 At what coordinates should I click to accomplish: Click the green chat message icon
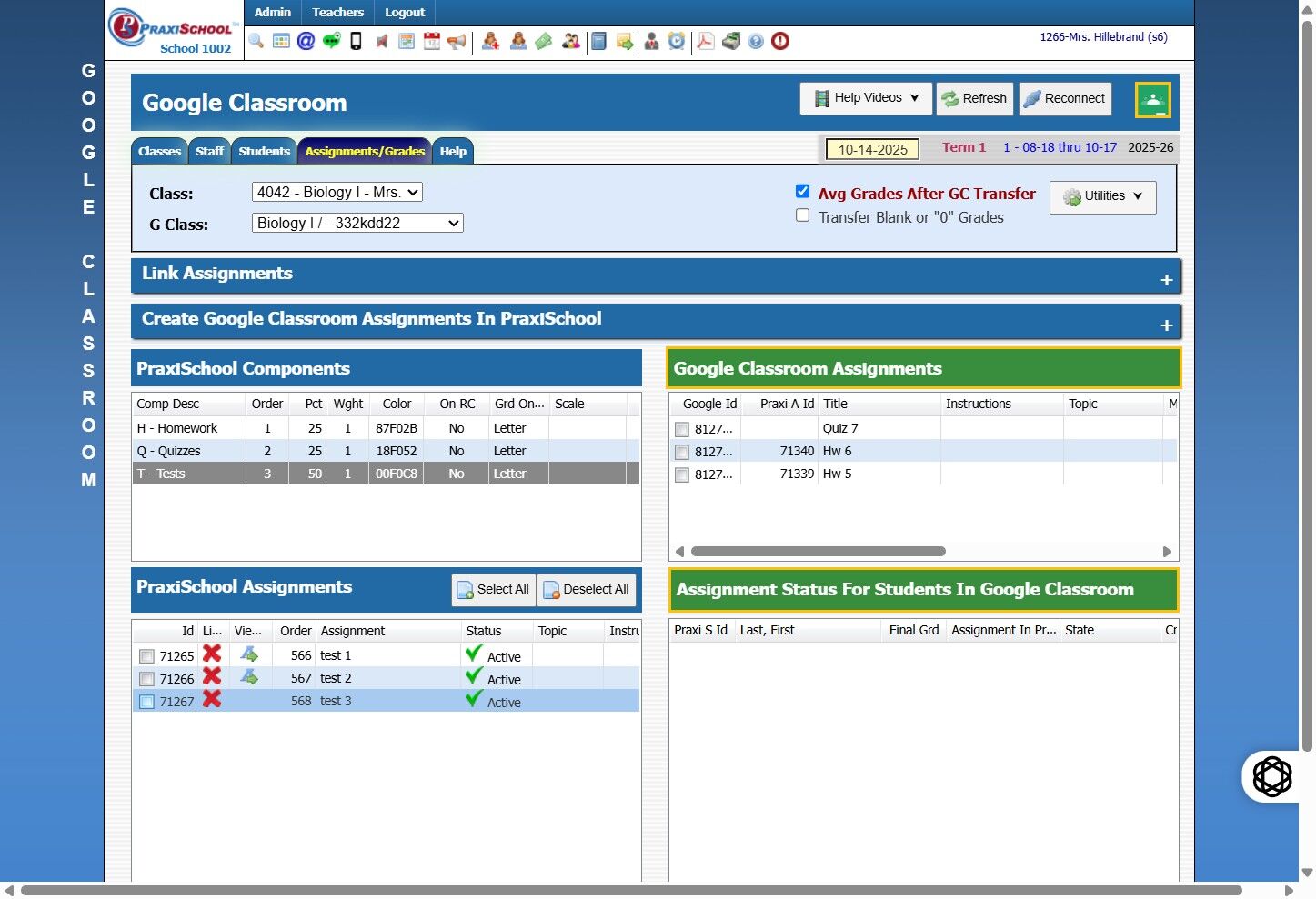pyautogui.click(x=331, y=41)
